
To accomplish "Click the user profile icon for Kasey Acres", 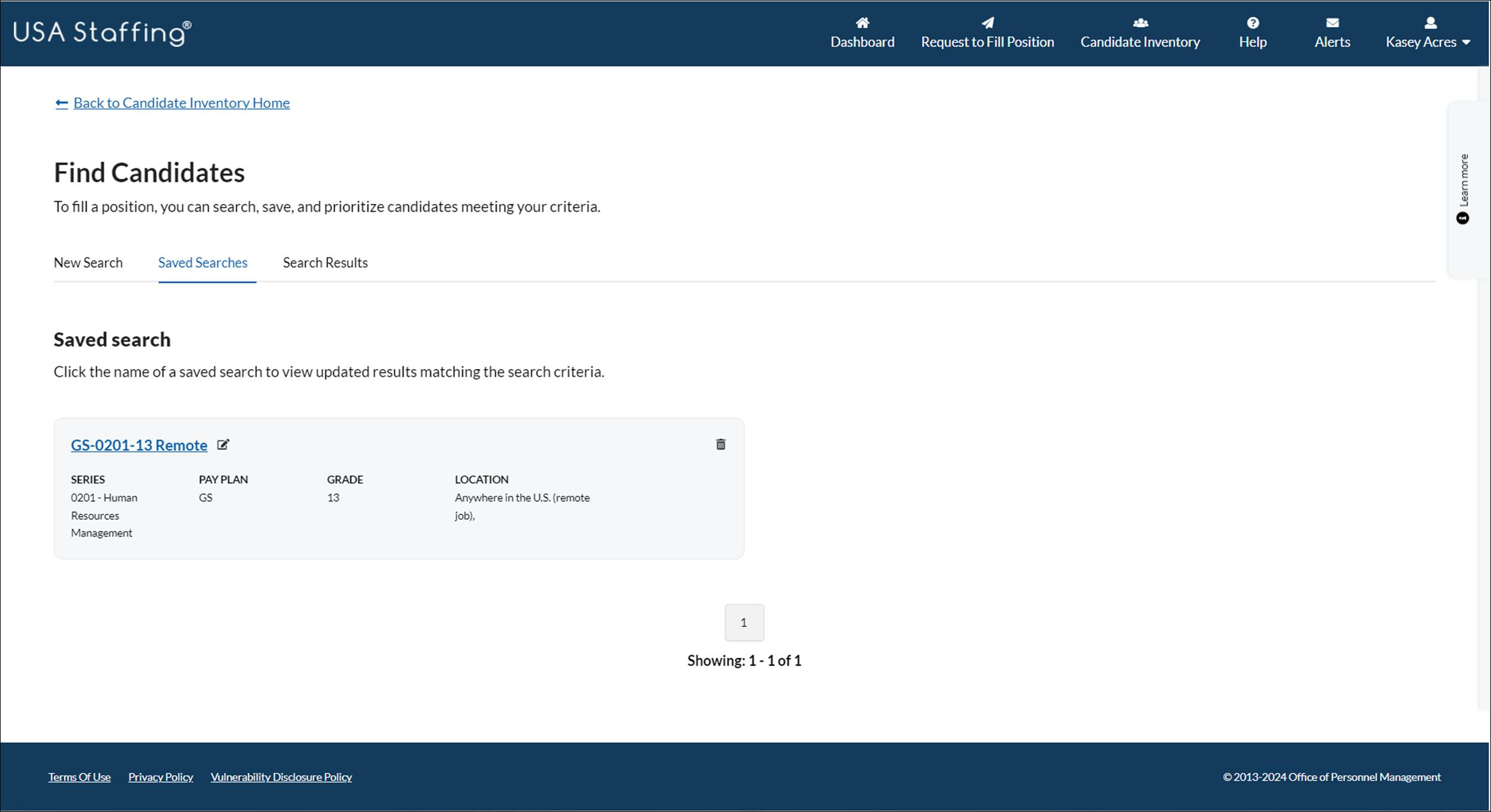I will (1430, 23).
